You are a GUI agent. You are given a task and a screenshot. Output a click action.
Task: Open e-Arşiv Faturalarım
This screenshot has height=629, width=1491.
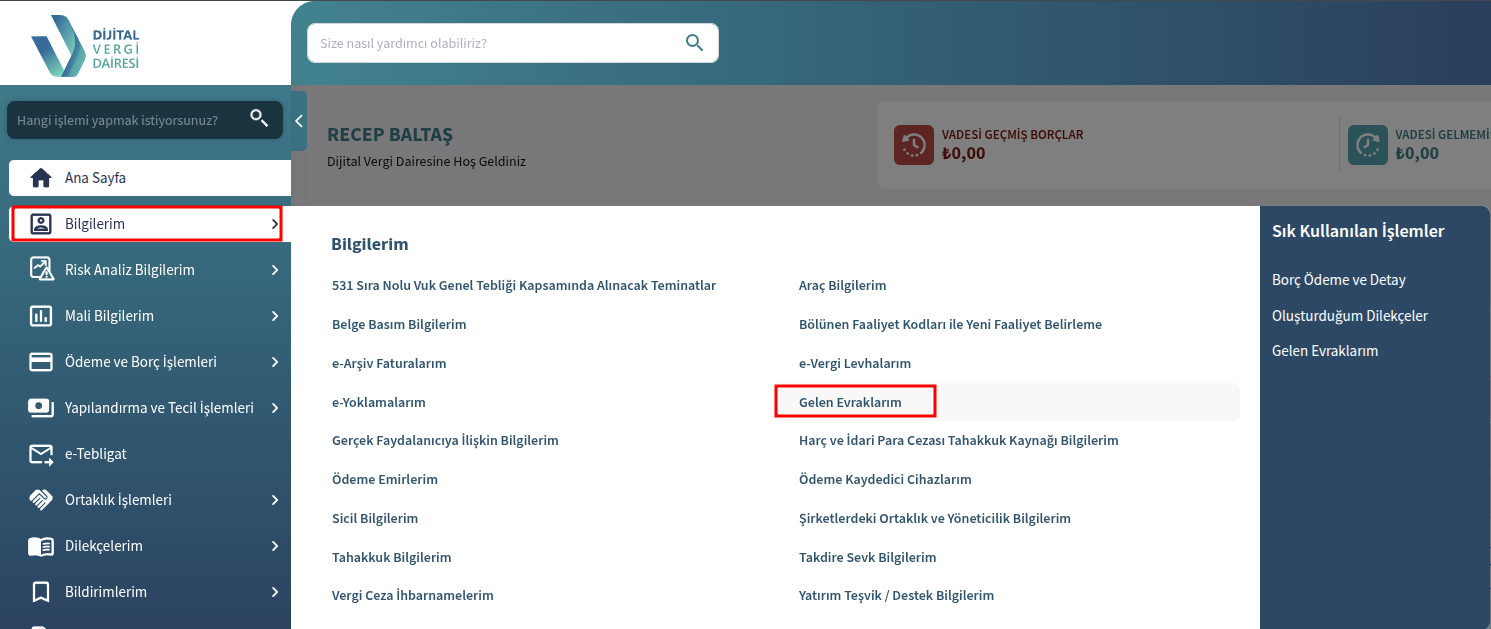click(x=389, y=363)
